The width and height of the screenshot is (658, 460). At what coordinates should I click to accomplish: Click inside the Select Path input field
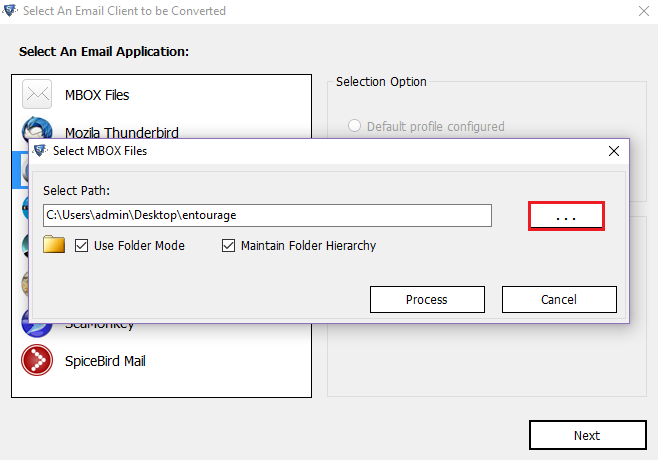(x=267, y=215)
